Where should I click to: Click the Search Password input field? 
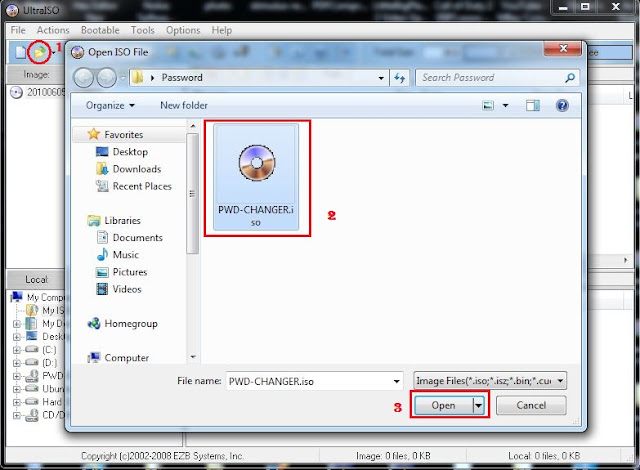click(490, 78)
